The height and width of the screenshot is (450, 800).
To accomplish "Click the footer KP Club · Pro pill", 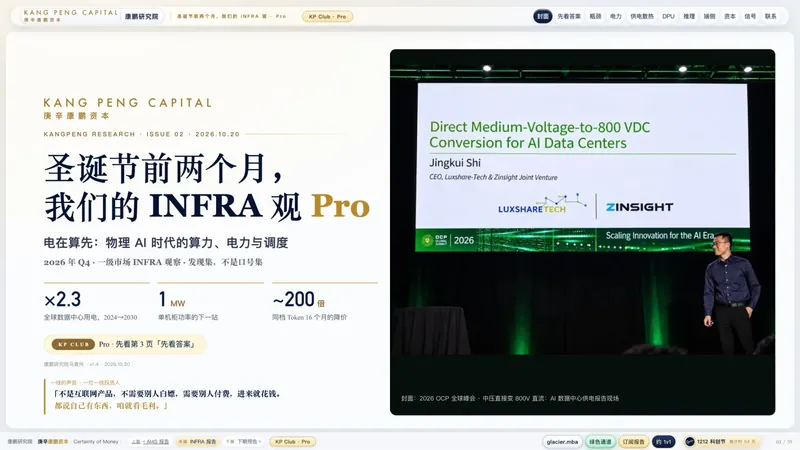I will (292, 442).
